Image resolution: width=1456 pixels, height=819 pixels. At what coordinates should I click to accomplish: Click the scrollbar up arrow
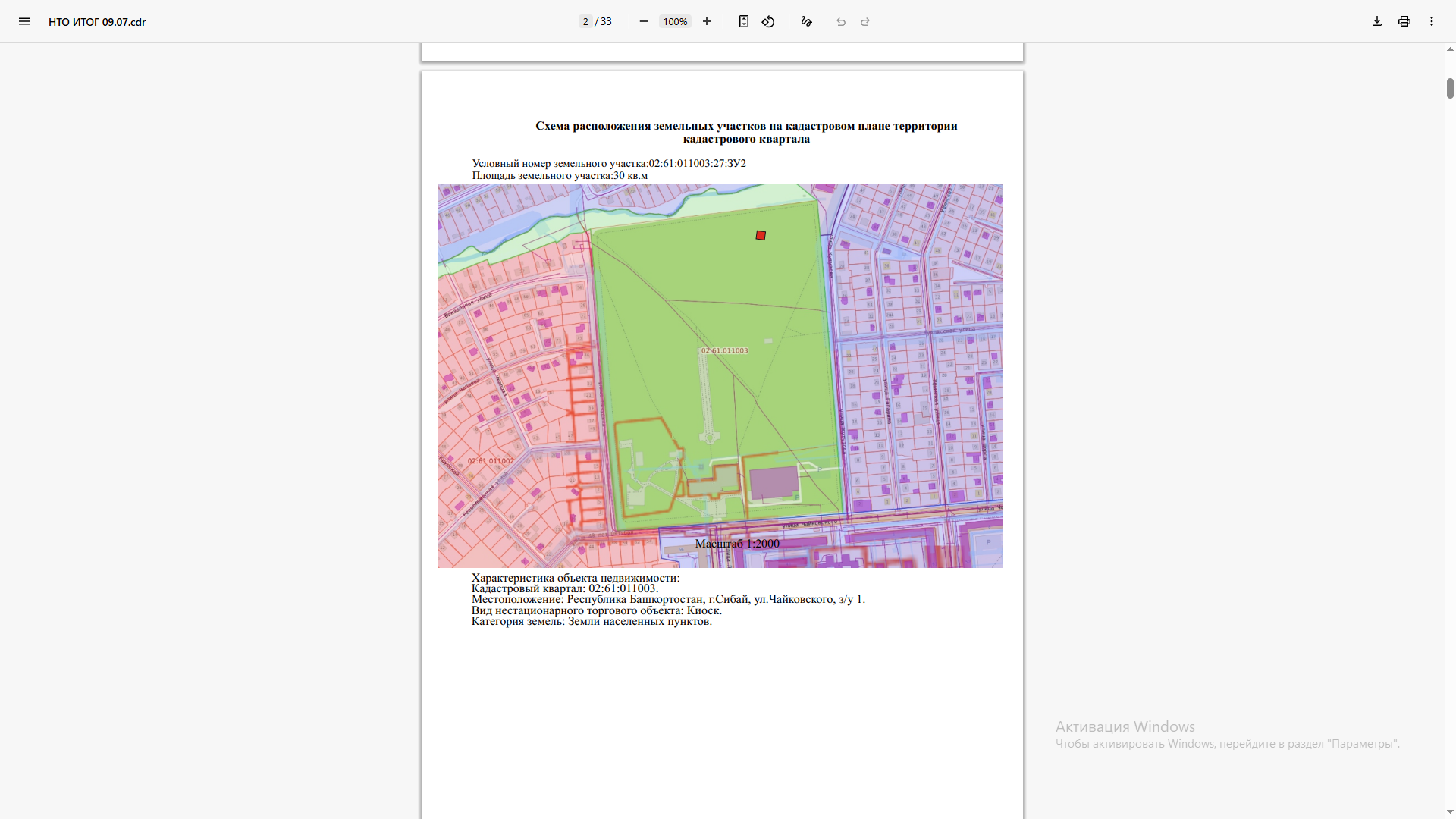coord(1450,49)
